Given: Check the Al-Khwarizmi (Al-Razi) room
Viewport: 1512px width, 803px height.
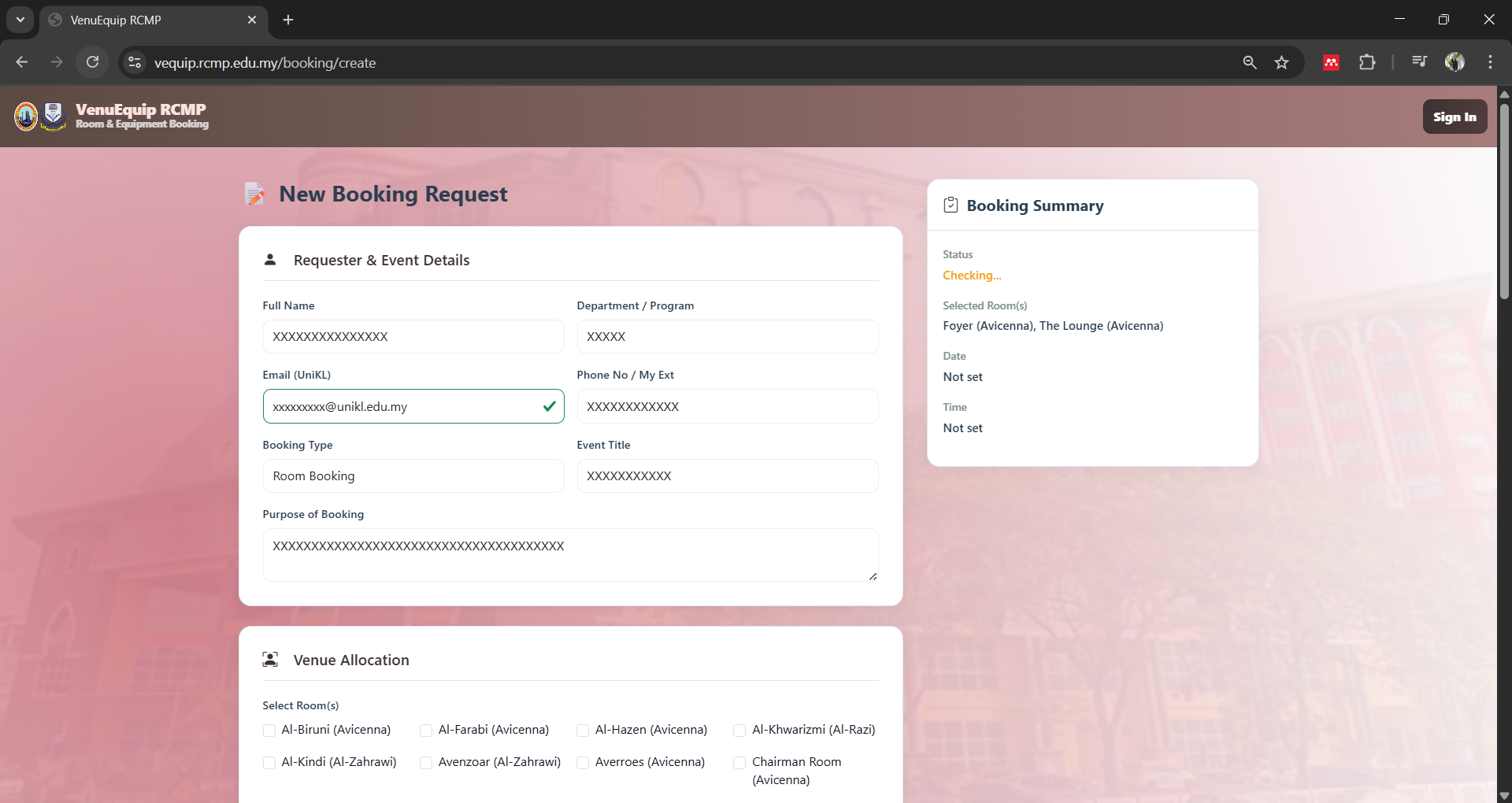Looking at the screenshot, I should click(739, 731).
